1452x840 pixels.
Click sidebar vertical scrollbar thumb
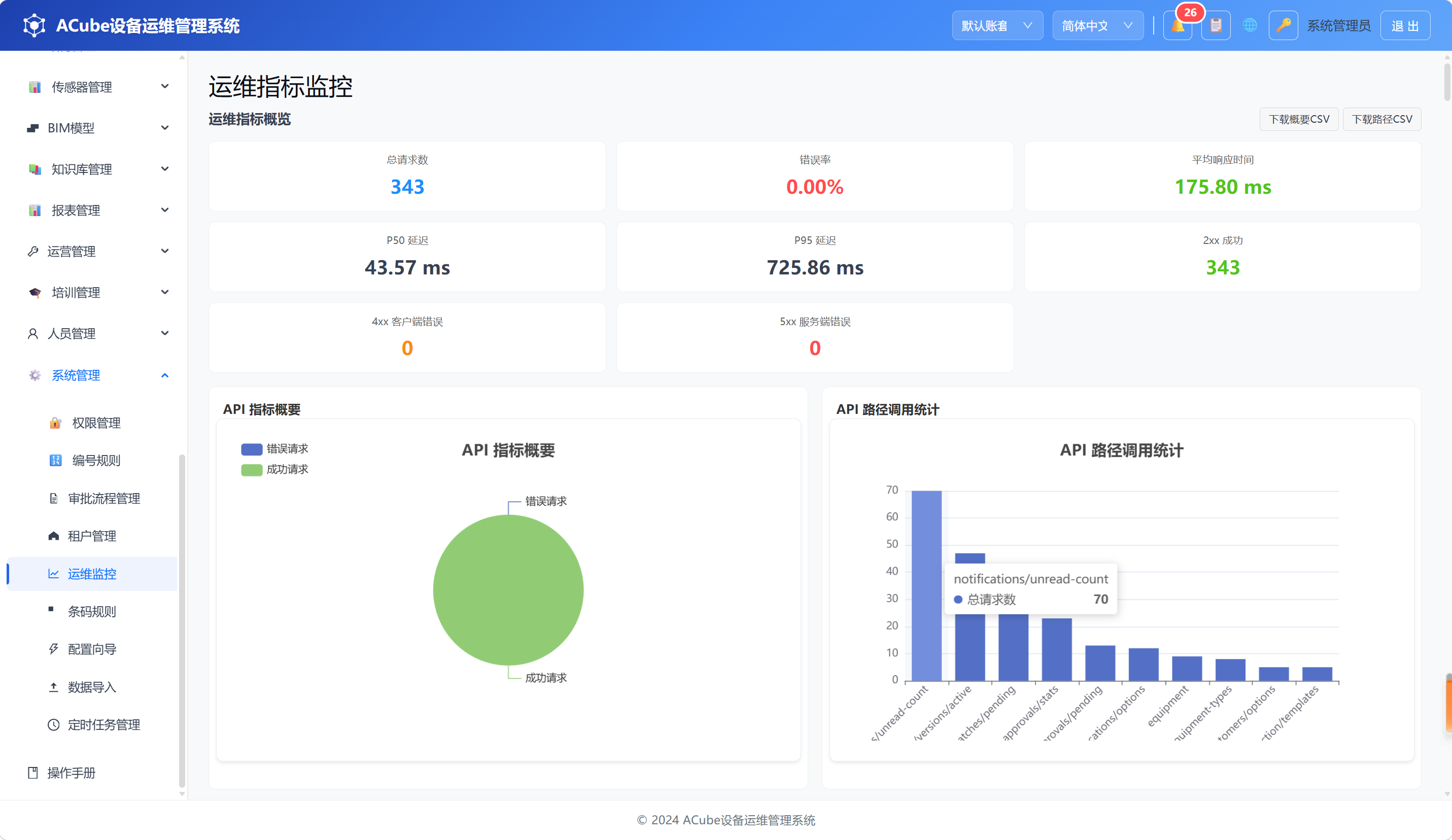tap(182, 621)
